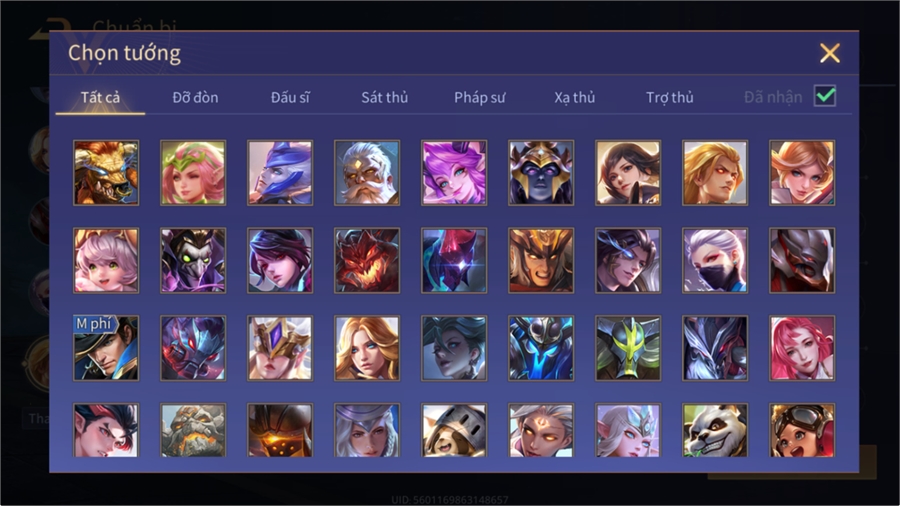Screen dimensions: 900x506
Task: Show the 'Xạ thủ' hero category
Action: 575,98
